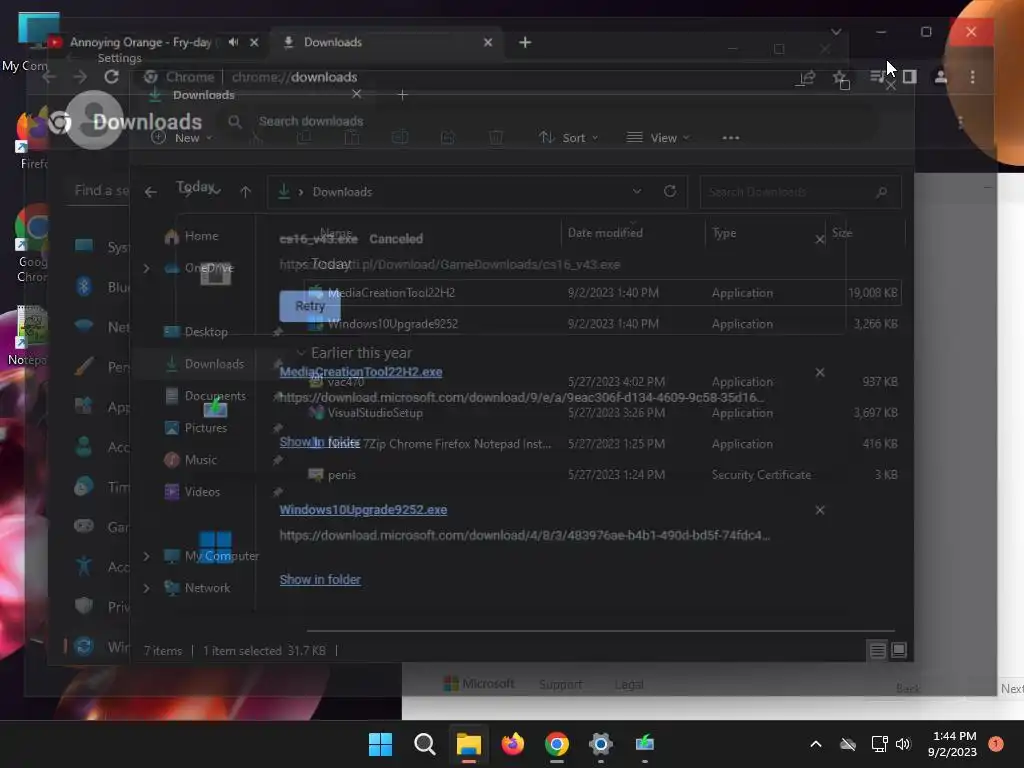The height and width of the screenshot is (768, 1024).
Task: Remove Windows10Upgrade9252.exe from the downloads list
Action: tap(820, 510)
